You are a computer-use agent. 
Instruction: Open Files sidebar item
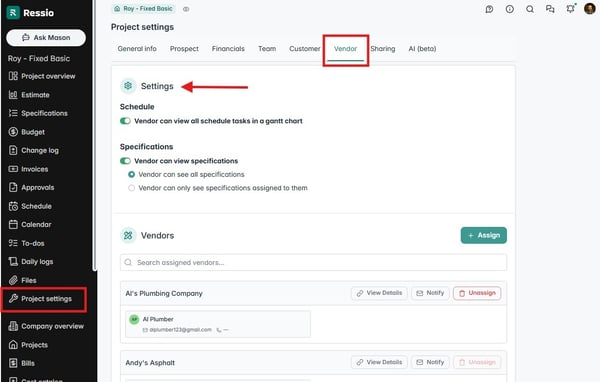[23, 281]
